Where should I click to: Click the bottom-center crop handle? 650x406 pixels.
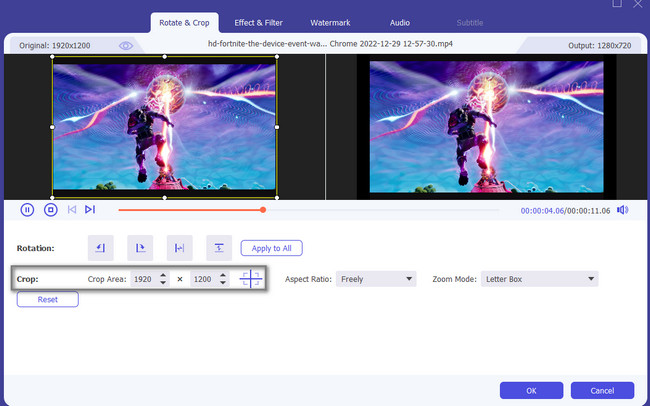(x=165, y=198)
